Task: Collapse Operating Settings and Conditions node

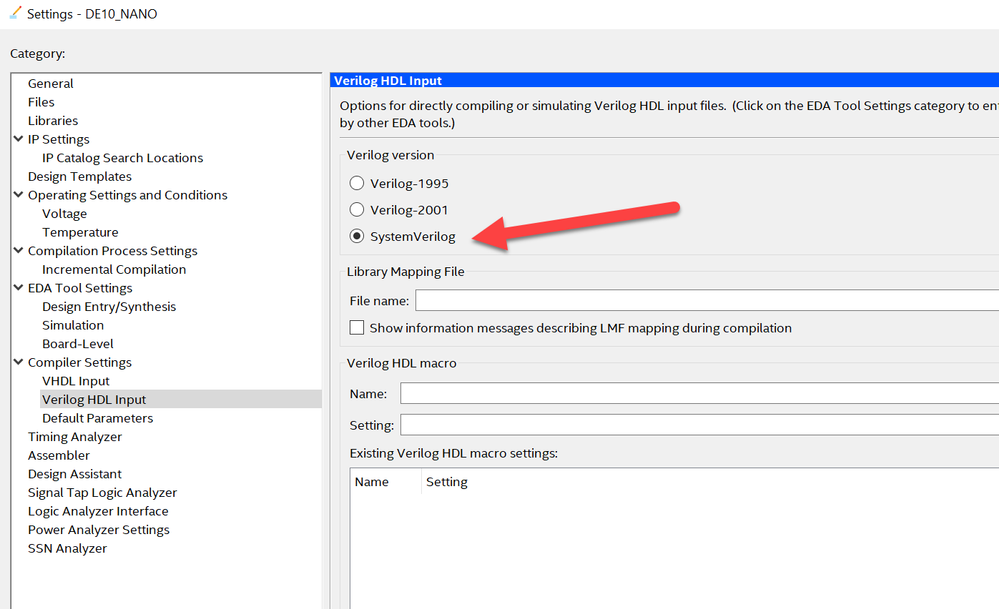Action: pyautogui.click(x=18, y=195)
